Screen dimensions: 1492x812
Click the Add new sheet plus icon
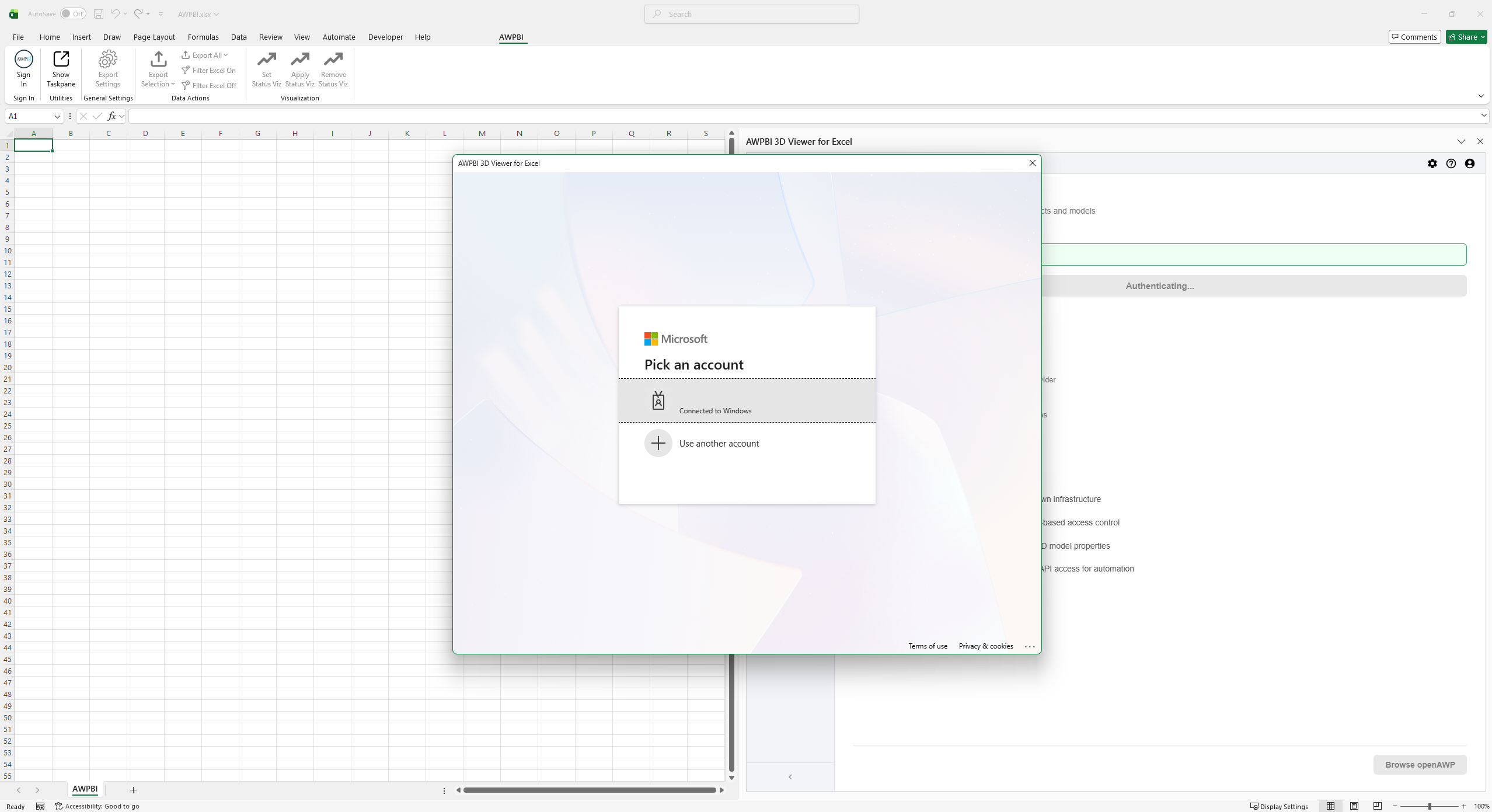pos(133,790)
